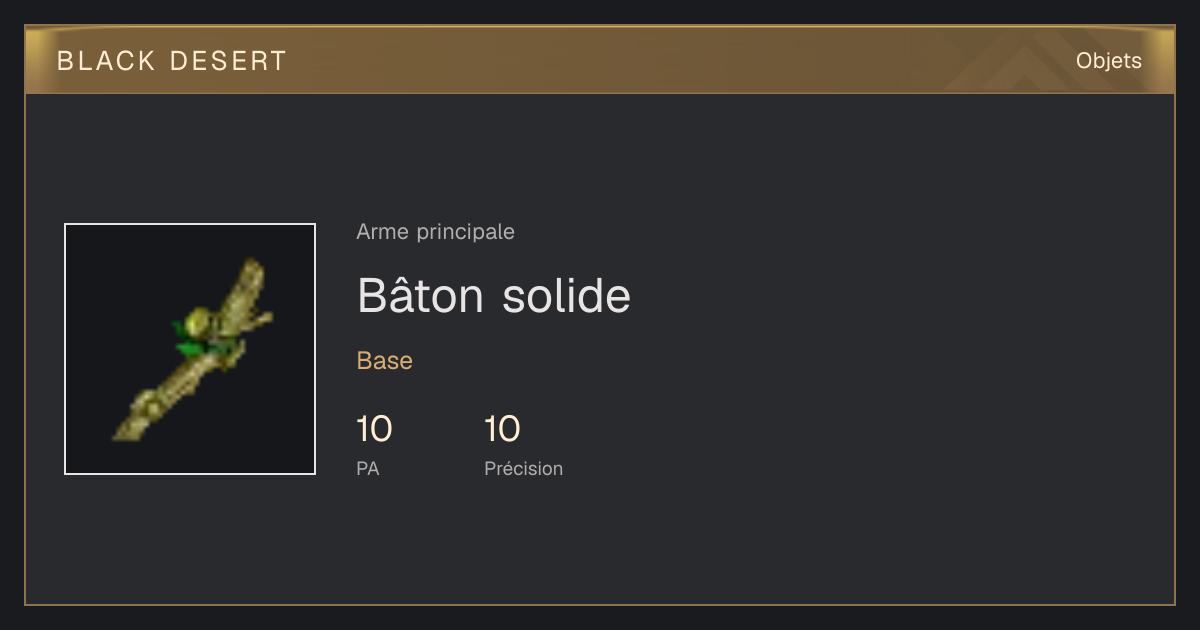This screenshot has width=1200, height=630.
Task: Click the Bâton solide staff item icon
Action: (x=190, y=349)
